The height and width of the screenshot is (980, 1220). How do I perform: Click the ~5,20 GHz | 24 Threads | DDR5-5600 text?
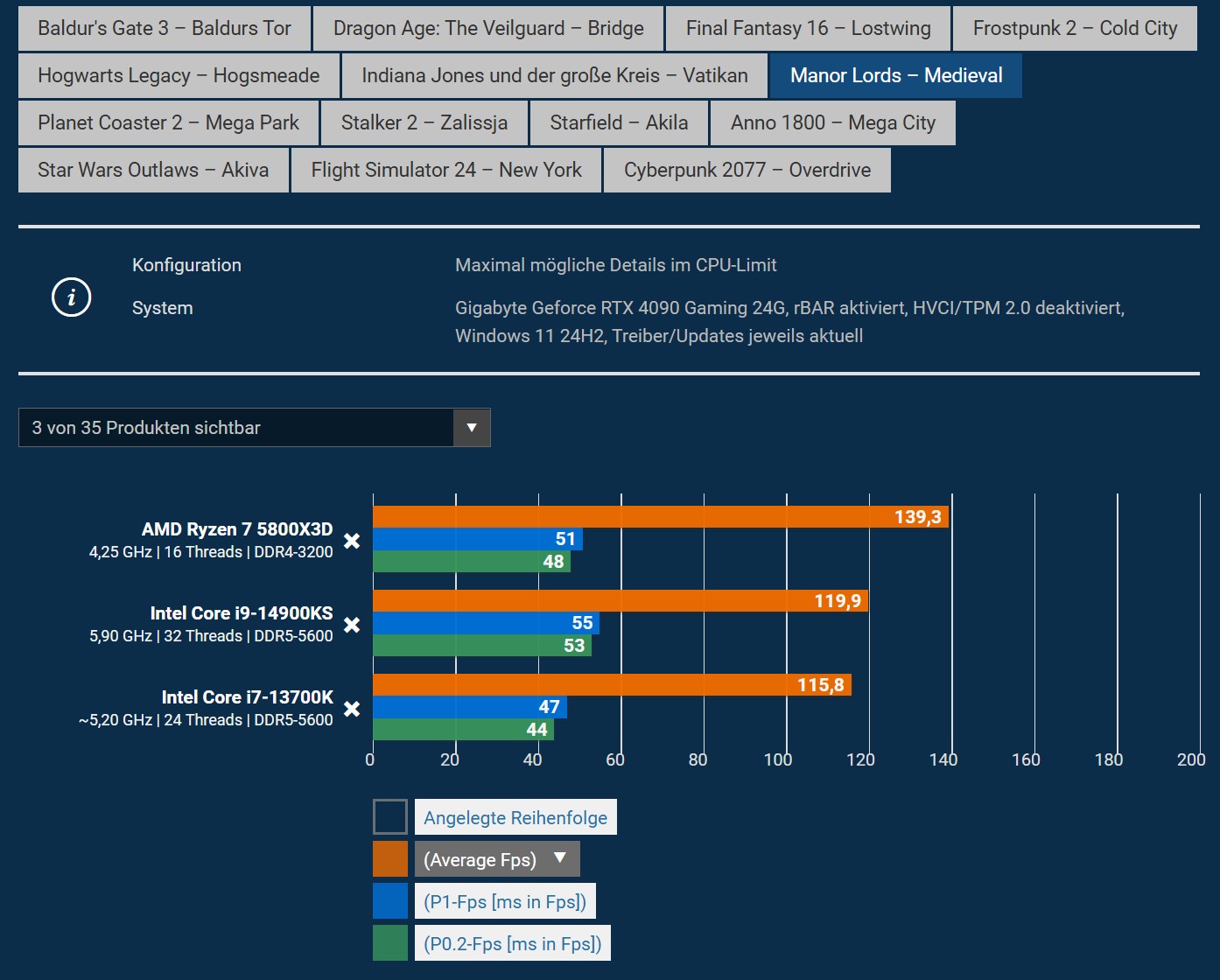pyautogui.click(x=206, y=720)
